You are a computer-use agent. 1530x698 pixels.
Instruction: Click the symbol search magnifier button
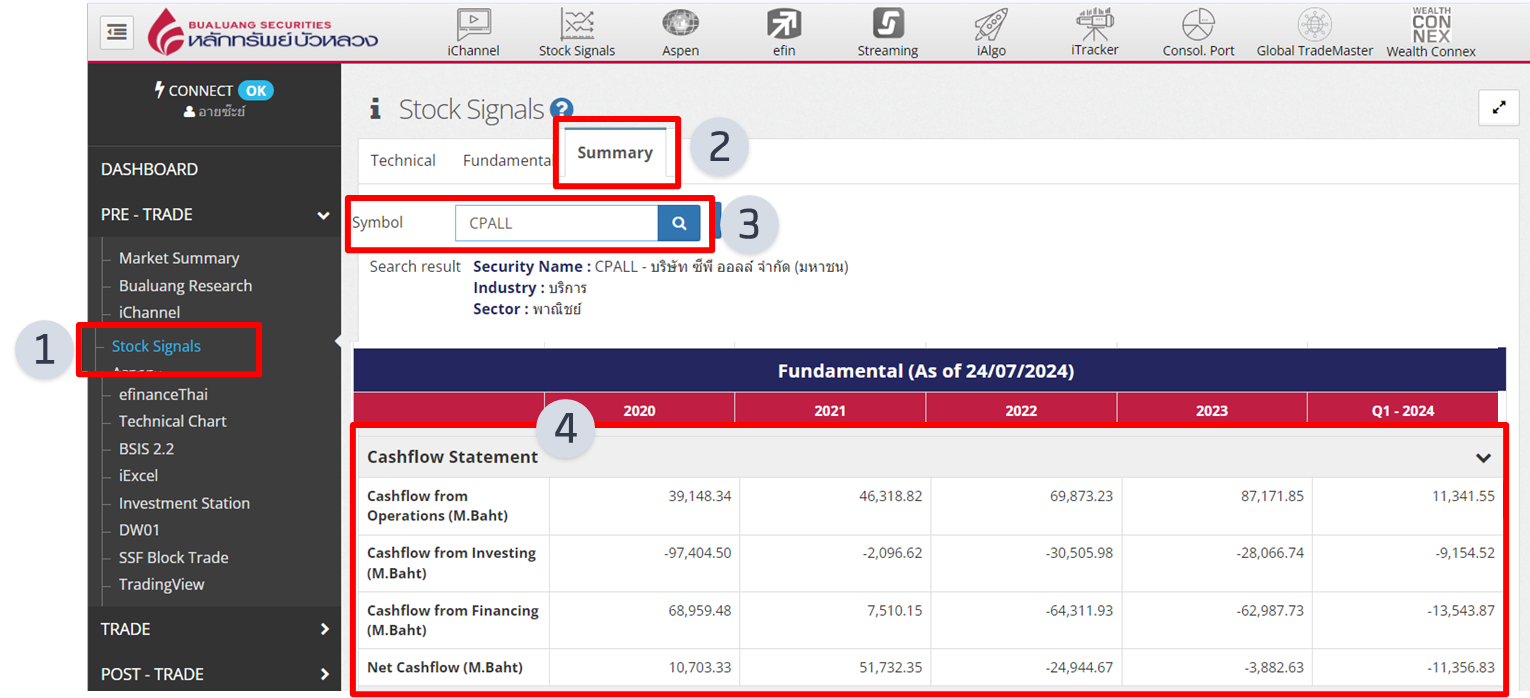point(679,223)
